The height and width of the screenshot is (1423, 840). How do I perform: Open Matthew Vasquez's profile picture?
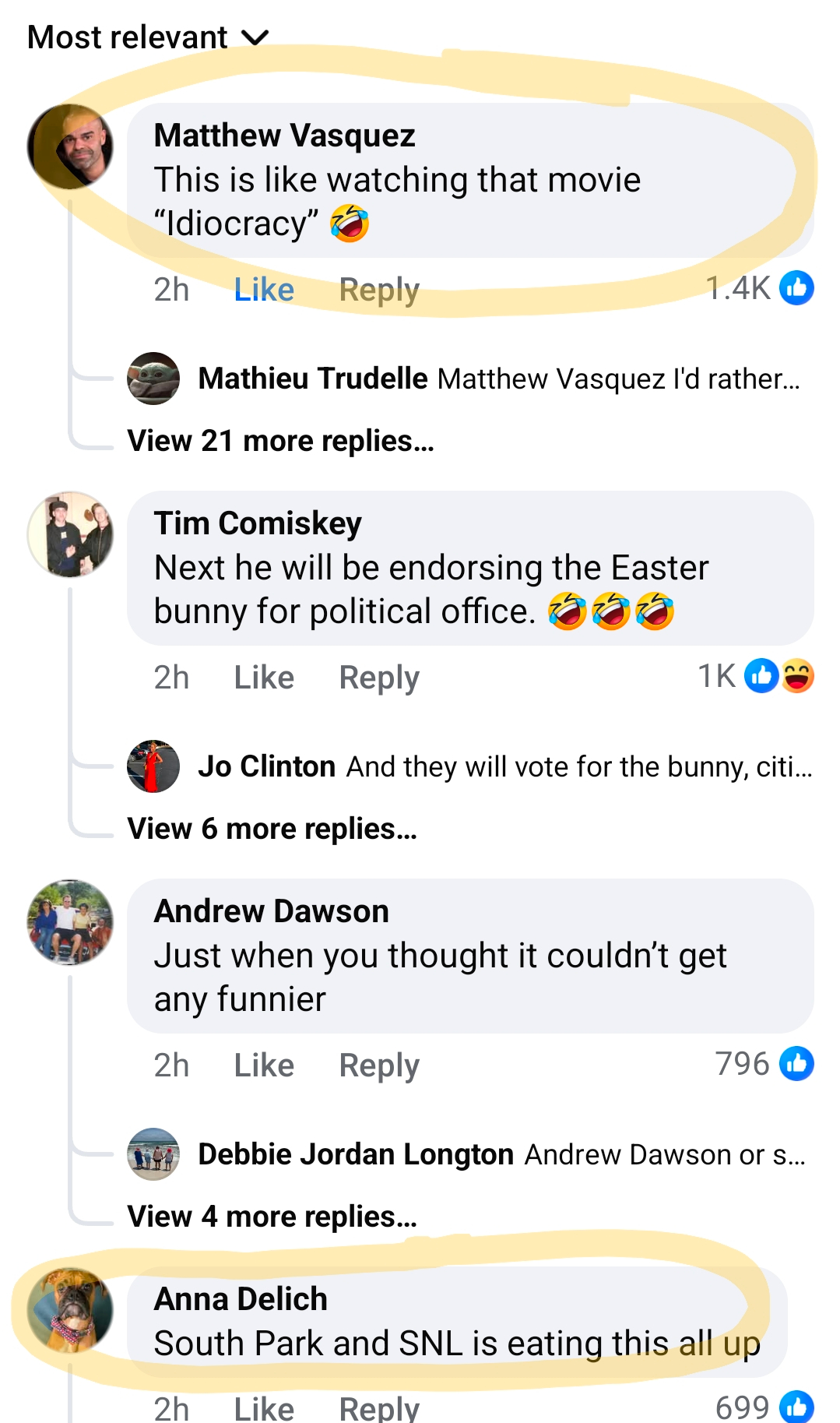(70, 146)
